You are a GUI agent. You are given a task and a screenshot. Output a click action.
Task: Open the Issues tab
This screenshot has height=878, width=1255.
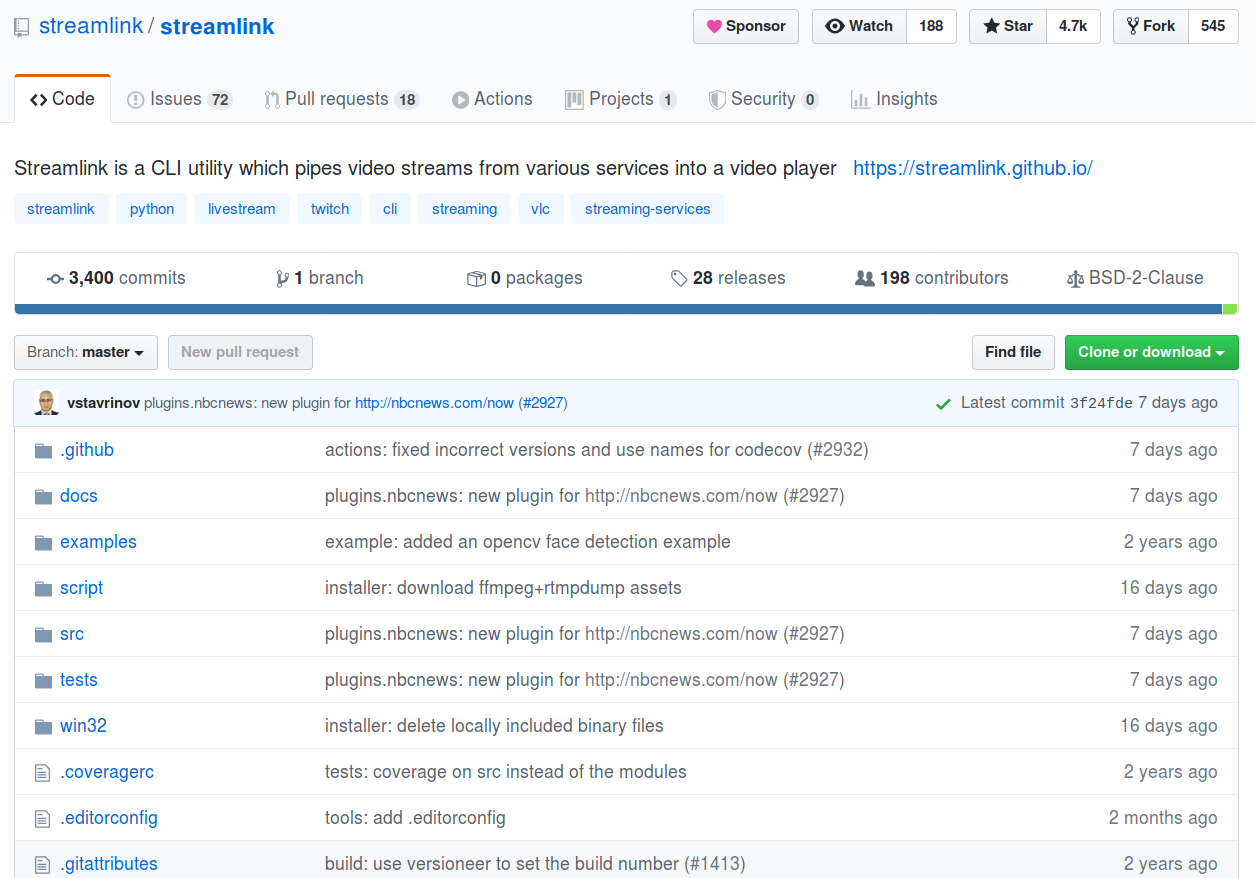coord(180,99)
